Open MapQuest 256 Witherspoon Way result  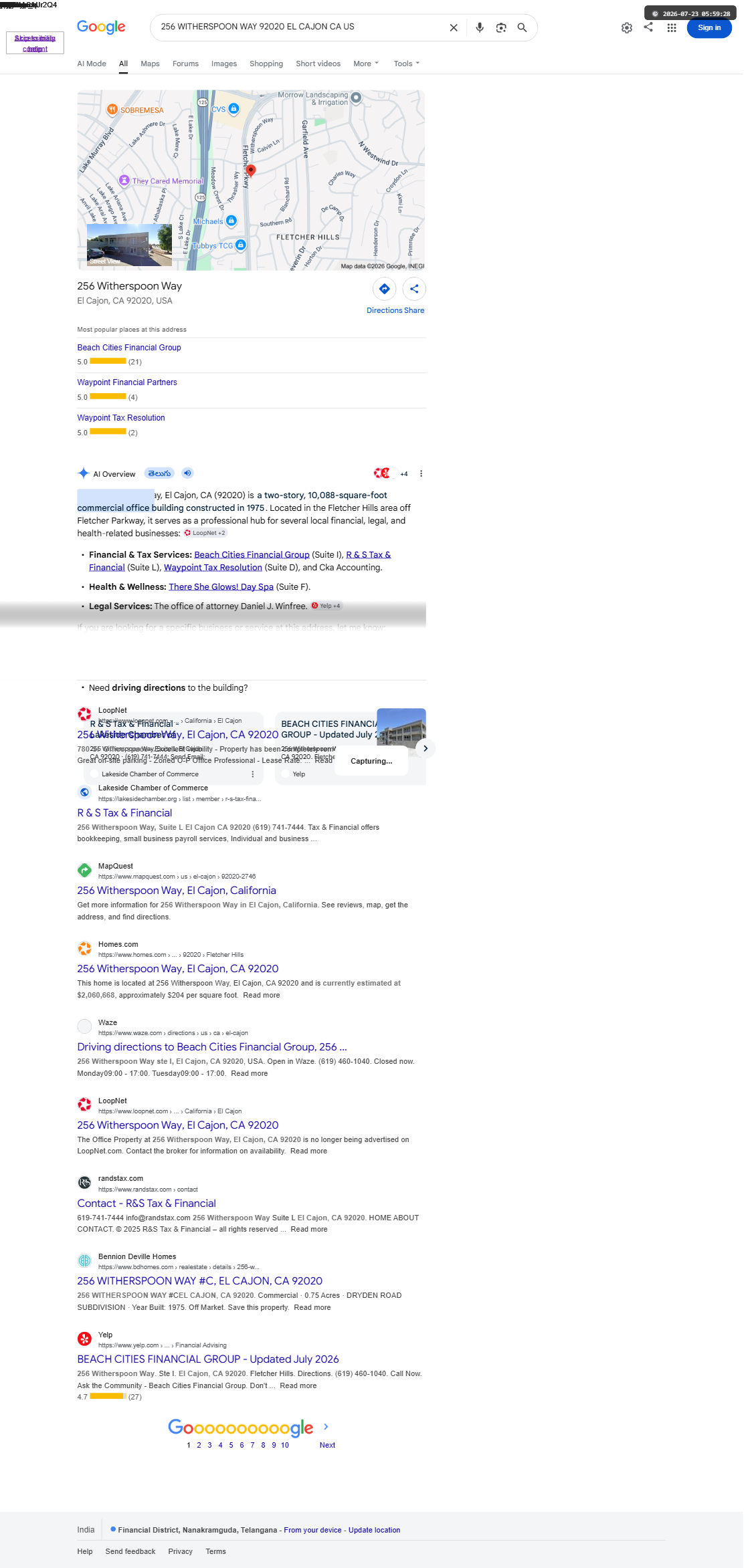tap(177, 891)
